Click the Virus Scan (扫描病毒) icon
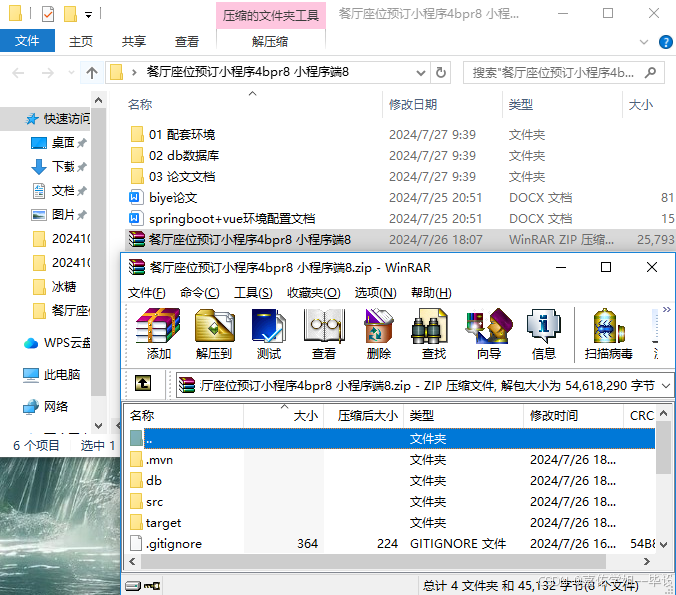 point(608,334)
